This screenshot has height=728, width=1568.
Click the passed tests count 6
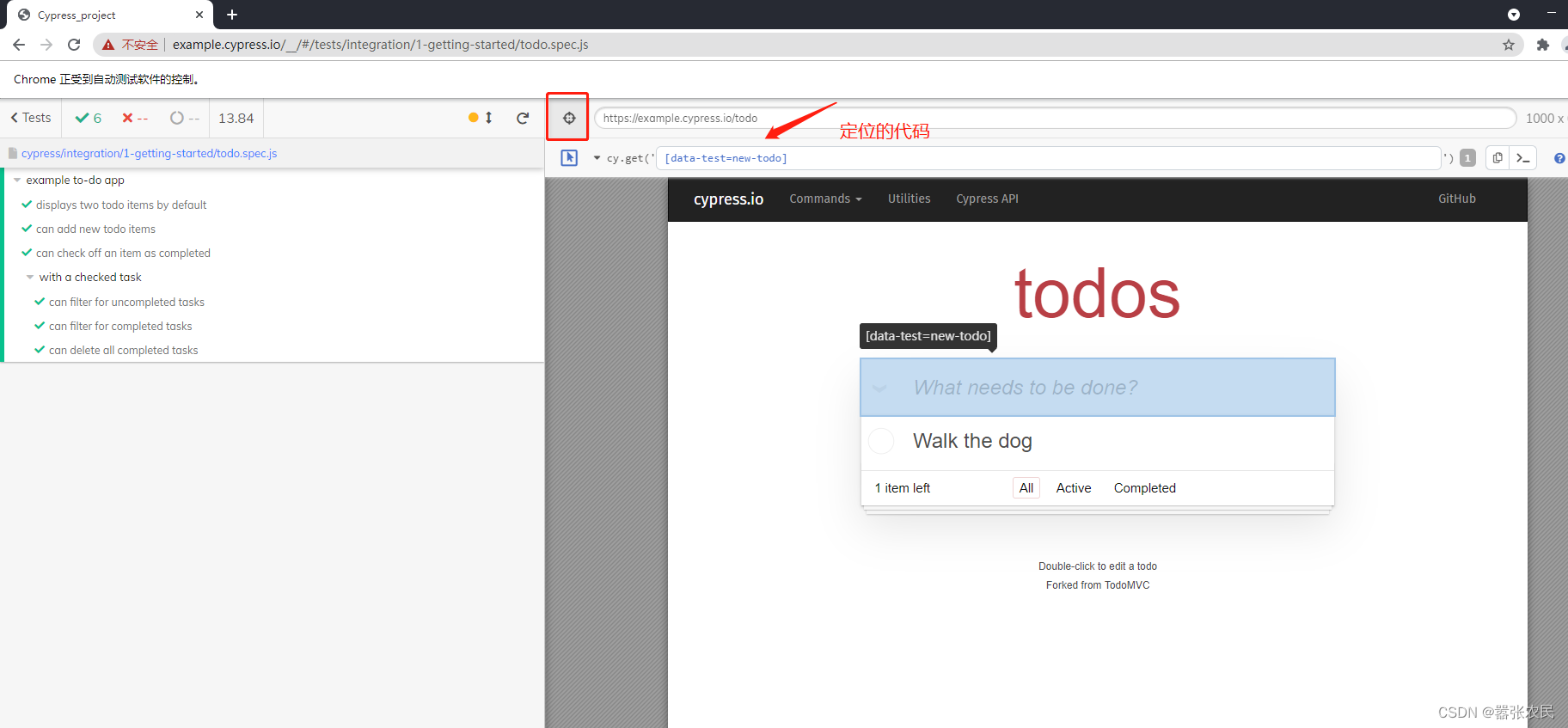(x=89, y=118)
